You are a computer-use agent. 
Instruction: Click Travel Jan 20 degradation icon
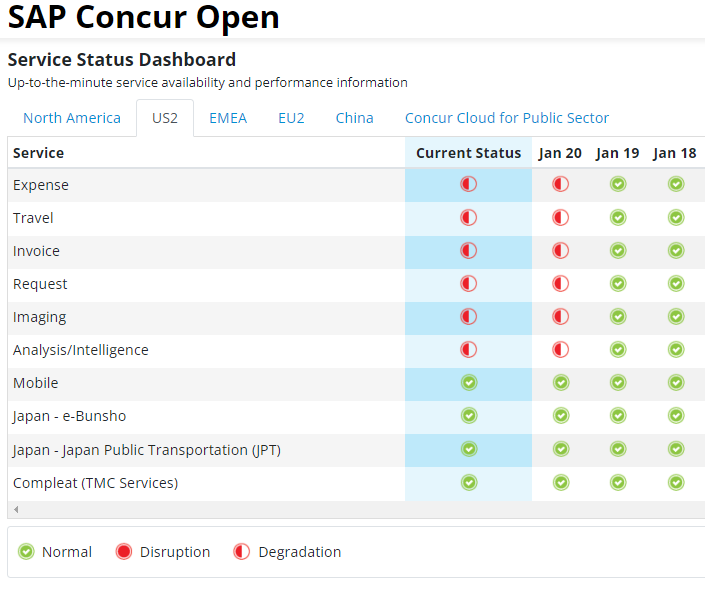(561, 218)
